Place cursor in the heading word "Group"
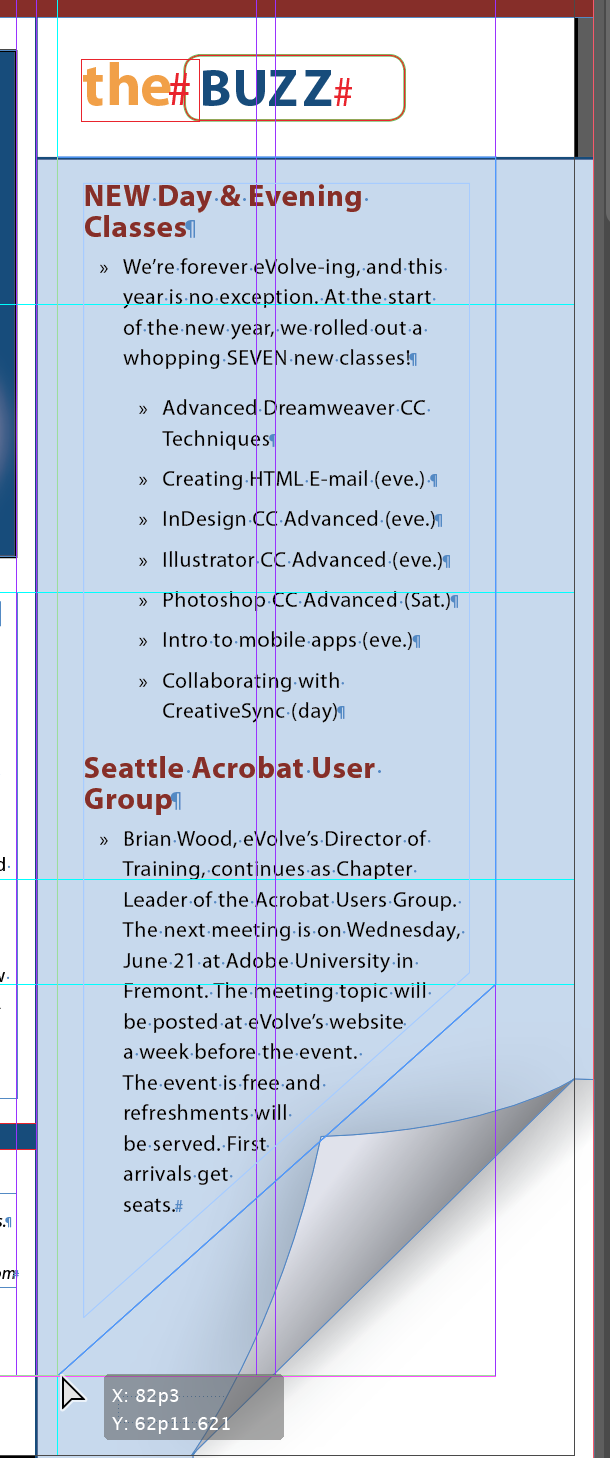This screenshot has width=610, height=1459. [x=128, y=799]
